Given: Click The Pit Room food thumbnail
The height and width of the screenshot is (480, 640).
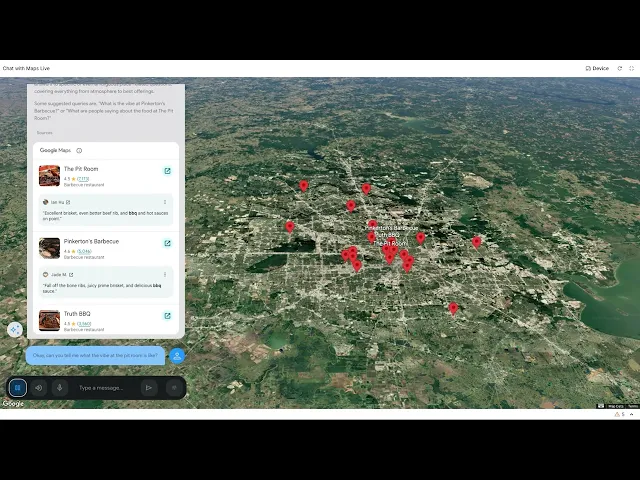Looking at the screenshot, I should coord(49,176).
